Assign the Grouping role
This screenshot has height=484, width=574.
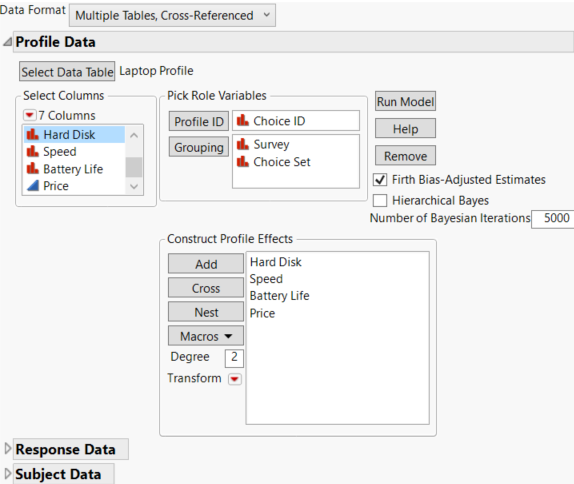[199, 147]
